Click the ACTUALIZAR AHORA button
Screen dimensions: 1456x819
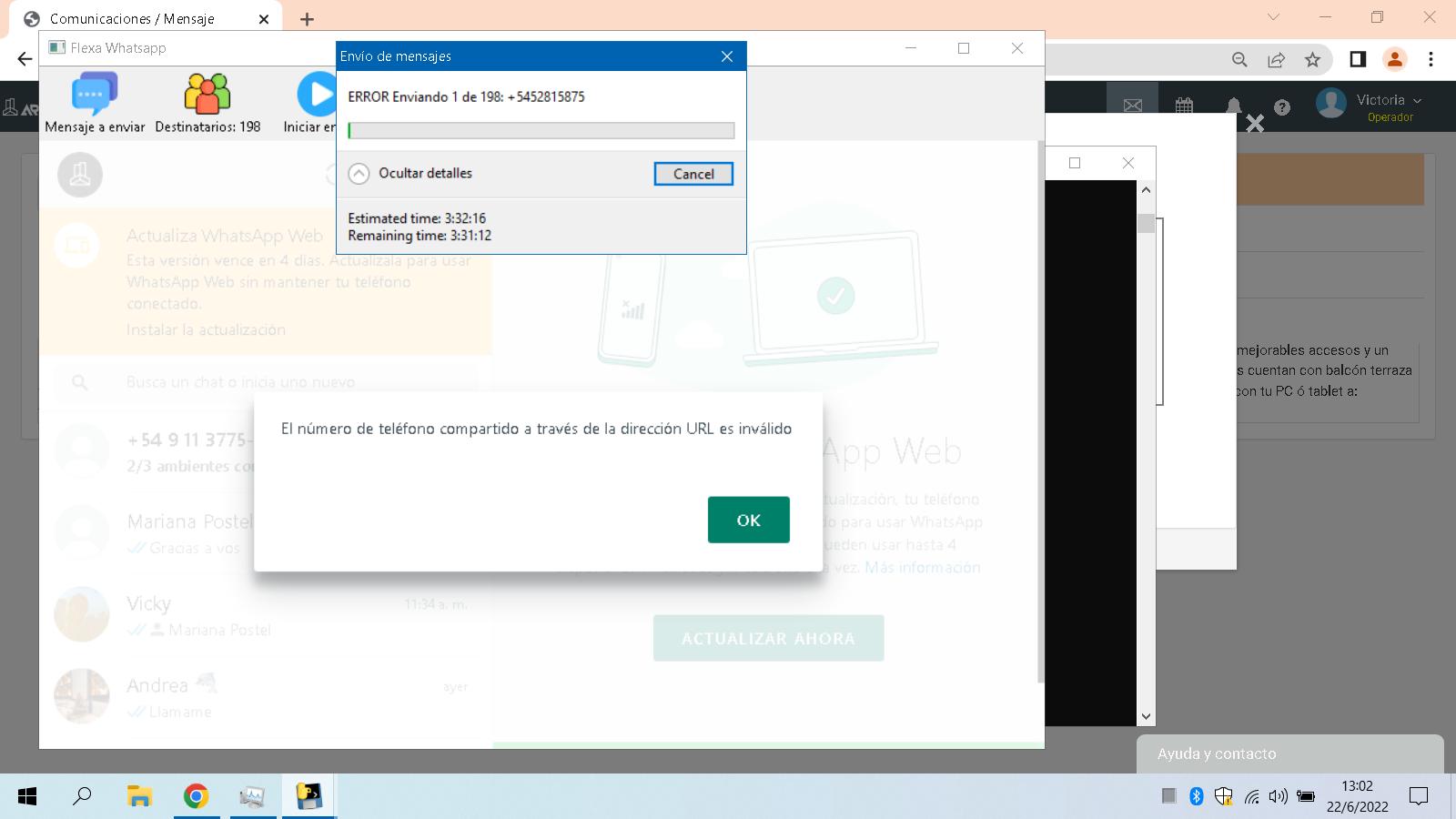pyautogui.click(x=768, y=638)
